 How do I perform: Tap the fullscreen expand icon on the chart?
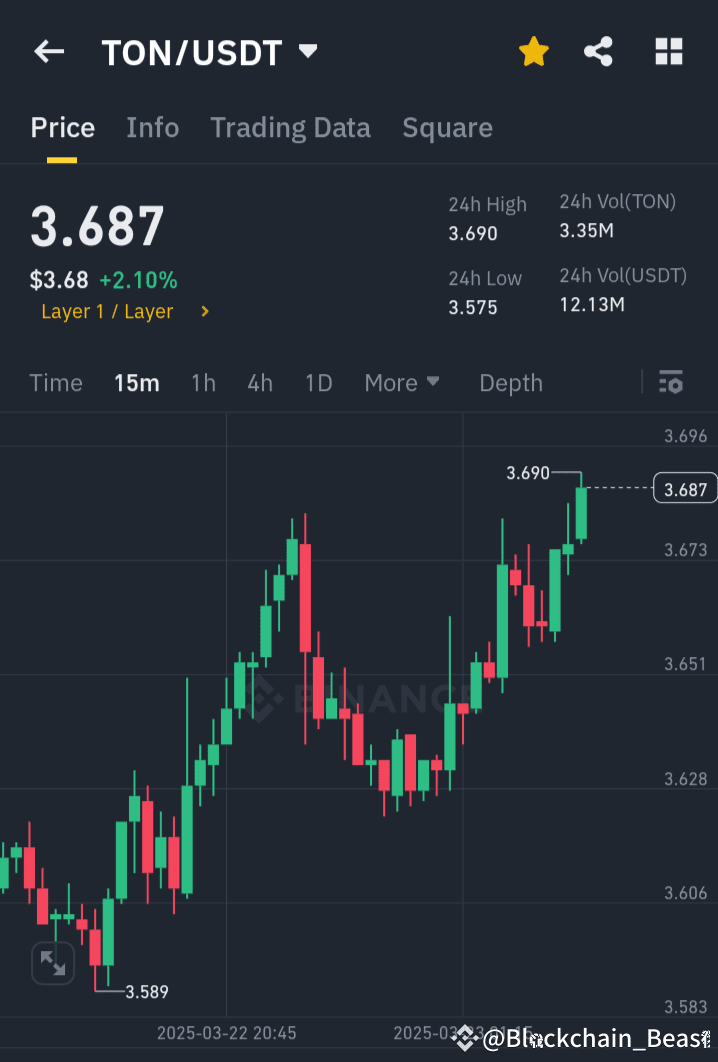(52, 963)
